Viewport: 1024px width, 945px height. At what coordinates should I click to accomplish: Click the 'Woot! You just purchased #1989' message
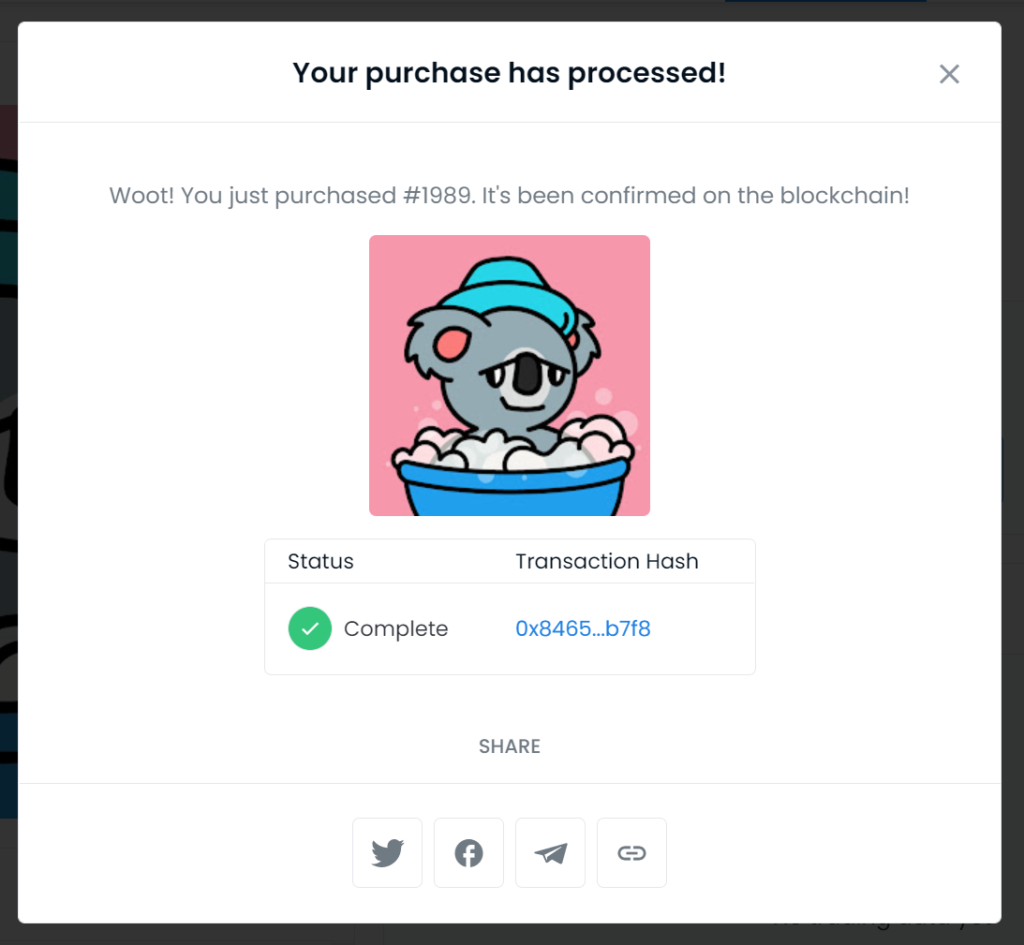509,195
